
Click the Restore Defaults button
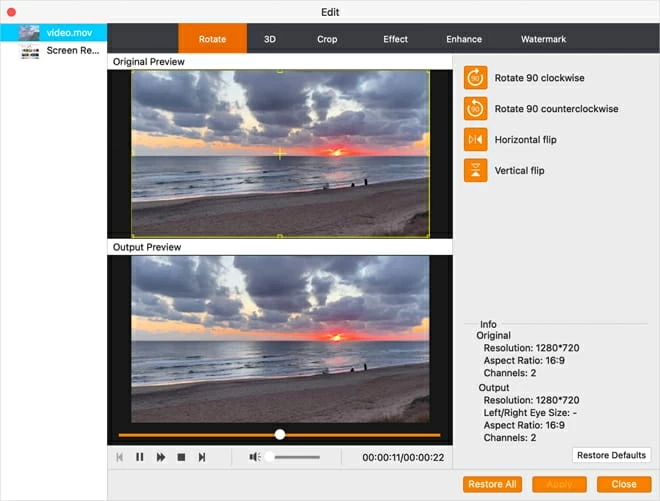tap(611, 455)
